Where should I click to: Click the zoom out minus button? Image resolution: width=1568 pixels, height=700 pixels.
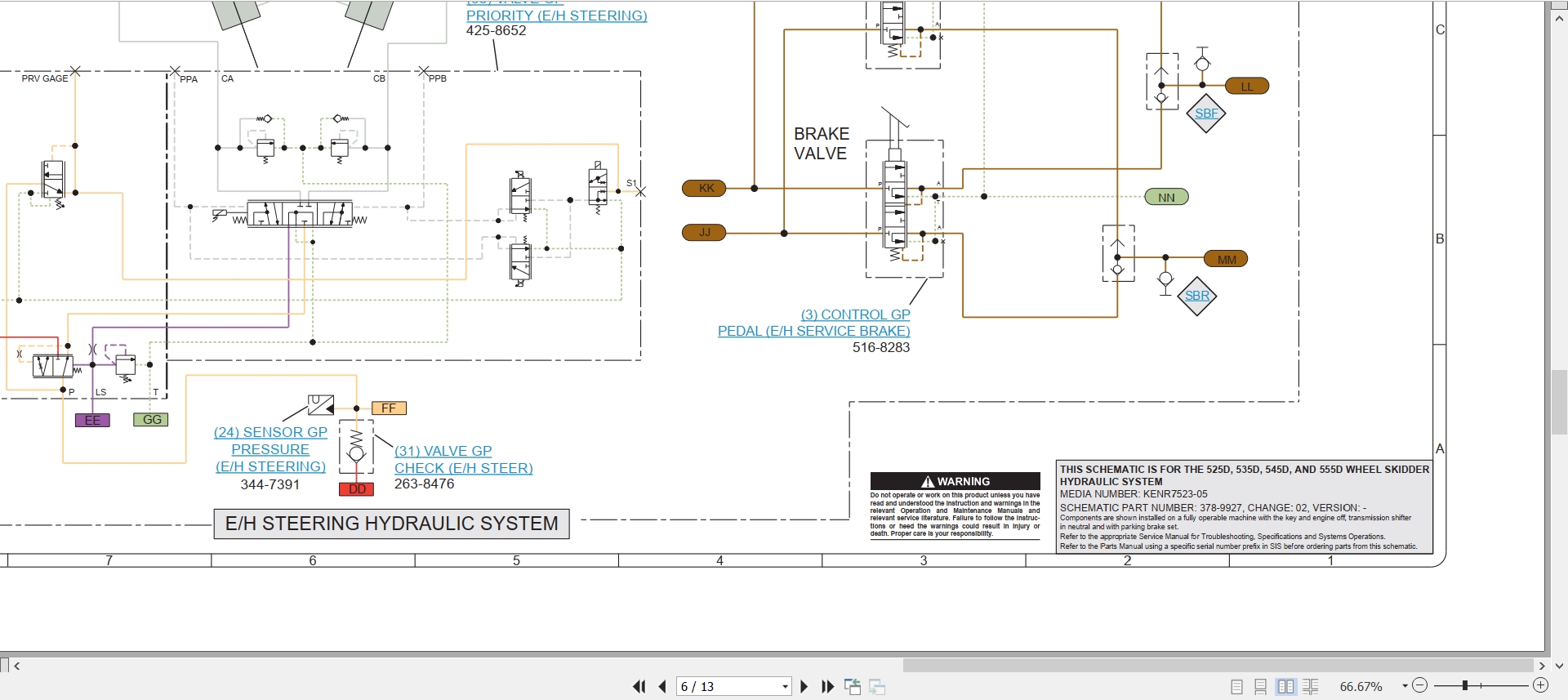1419,685
